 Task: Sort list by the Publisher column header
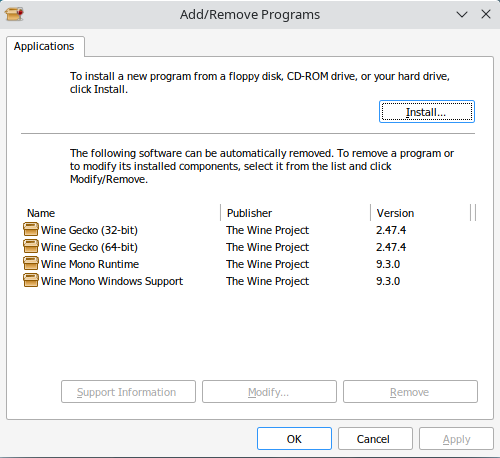(296, 213)
